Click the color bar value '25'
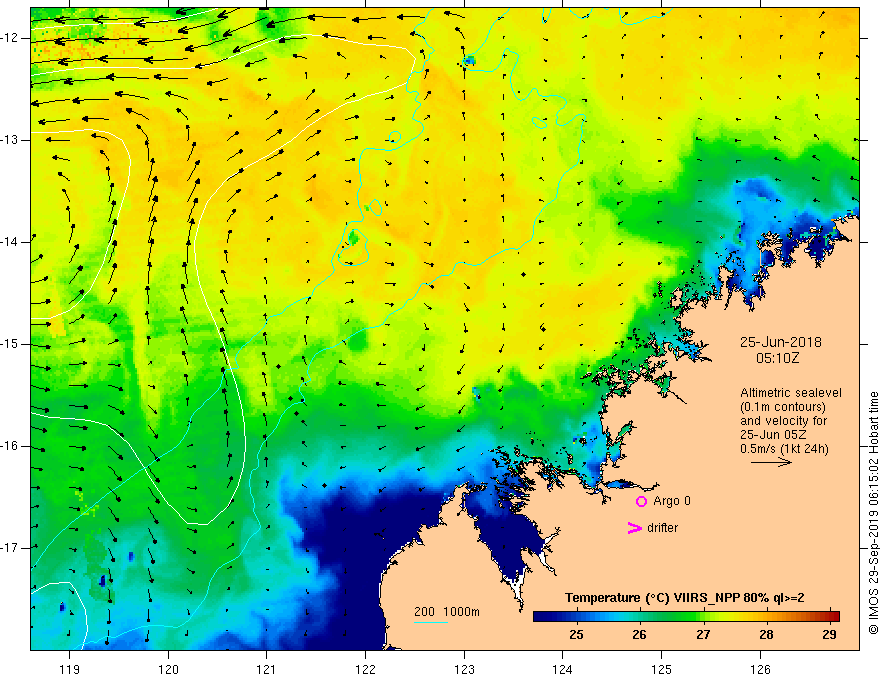Screen dimensions: 880x680 (x=576, y=635)
